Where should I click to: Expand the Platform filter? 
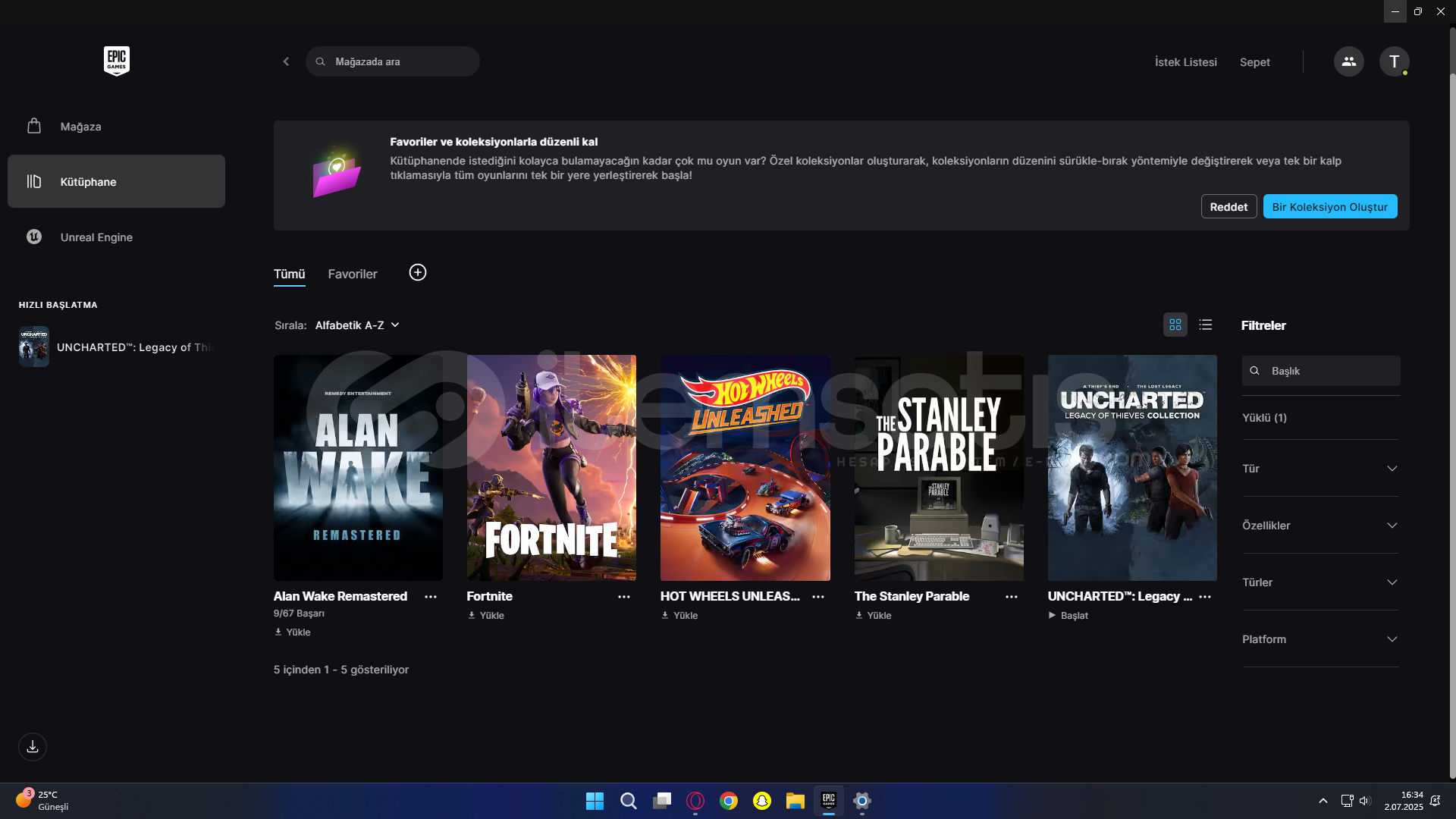click(1320, 639)
